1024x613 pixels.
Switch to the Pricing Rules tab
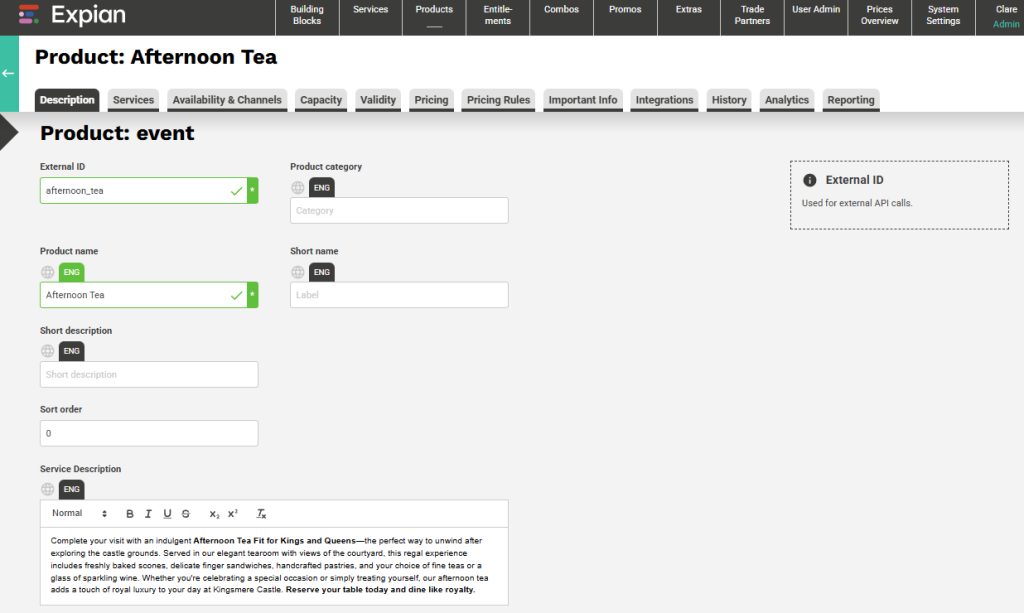tap(498, 100)
